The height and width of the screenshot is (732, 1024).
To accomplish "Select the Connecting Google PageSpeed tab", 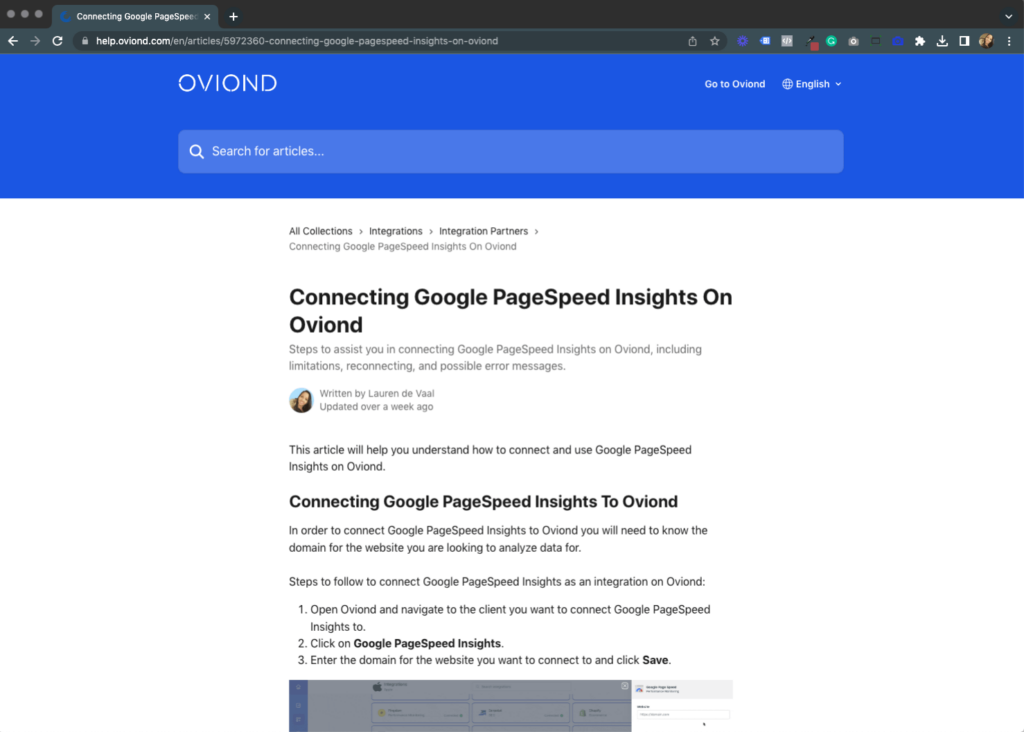I will point(135,16).
